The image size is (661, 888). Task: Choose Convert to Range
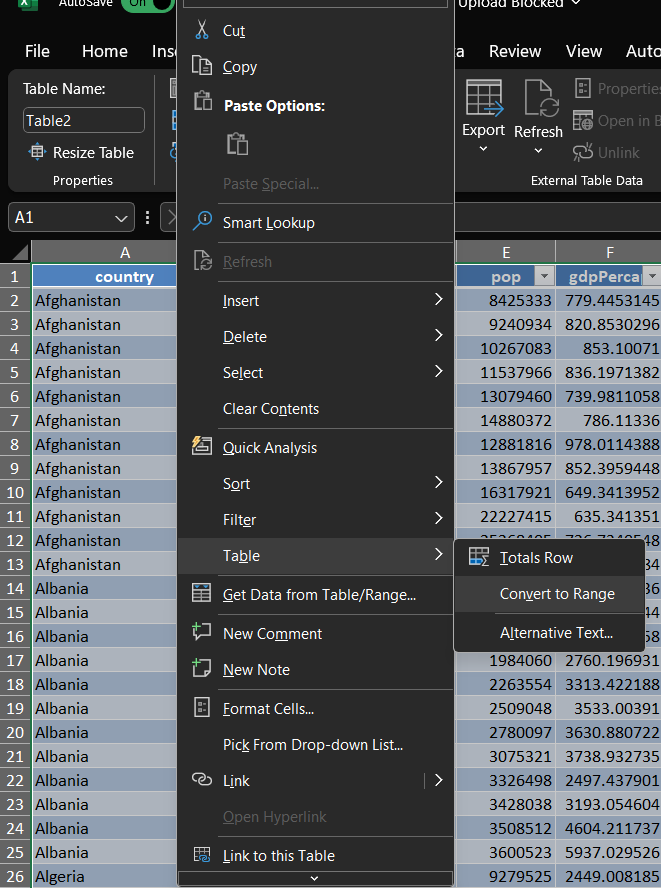557,594
